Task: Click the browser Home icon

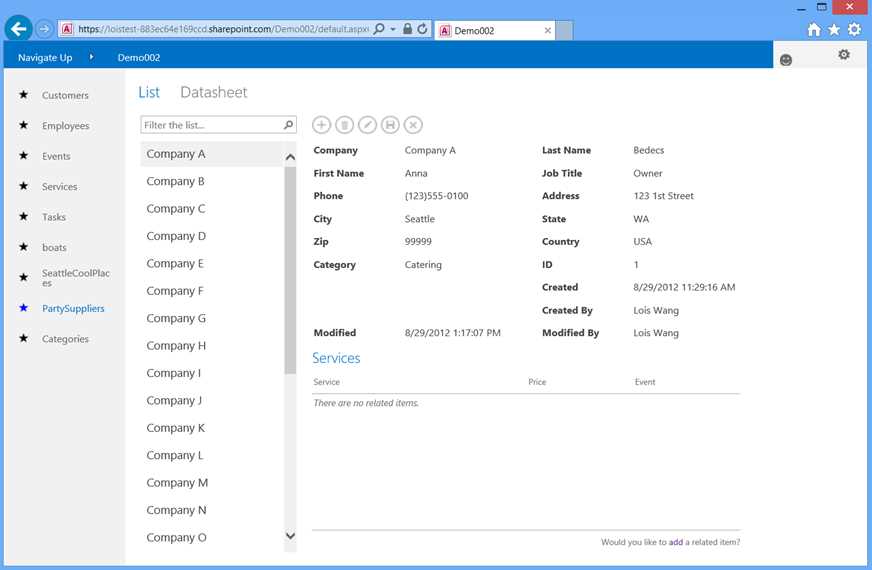Action: click(x=814, y=29)
